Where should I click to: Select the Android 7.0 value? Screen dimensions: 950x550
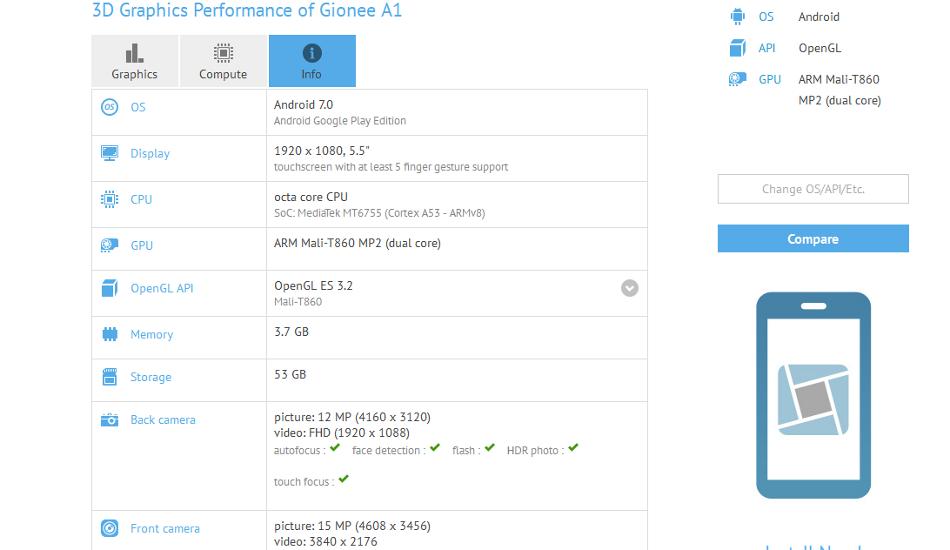pos(304,105)
